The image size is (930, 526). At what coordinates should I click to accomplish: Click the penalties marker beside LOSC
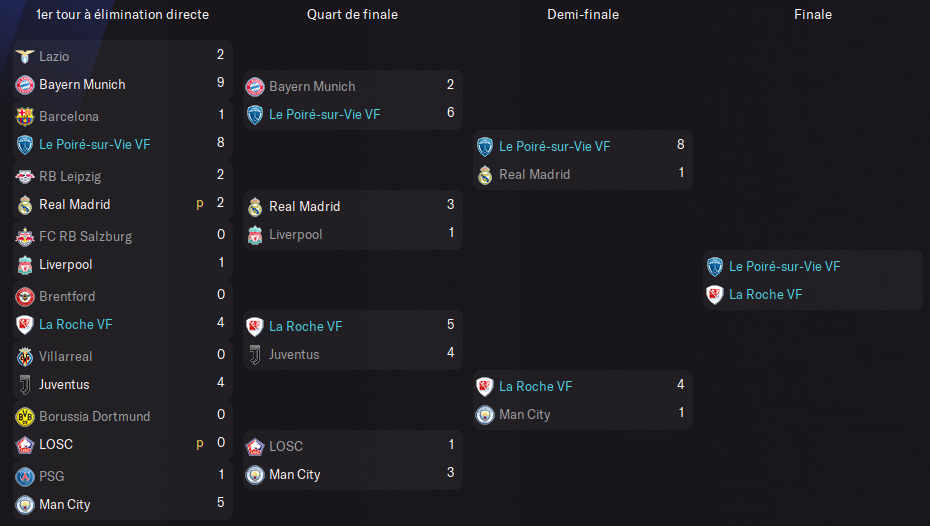200,445
